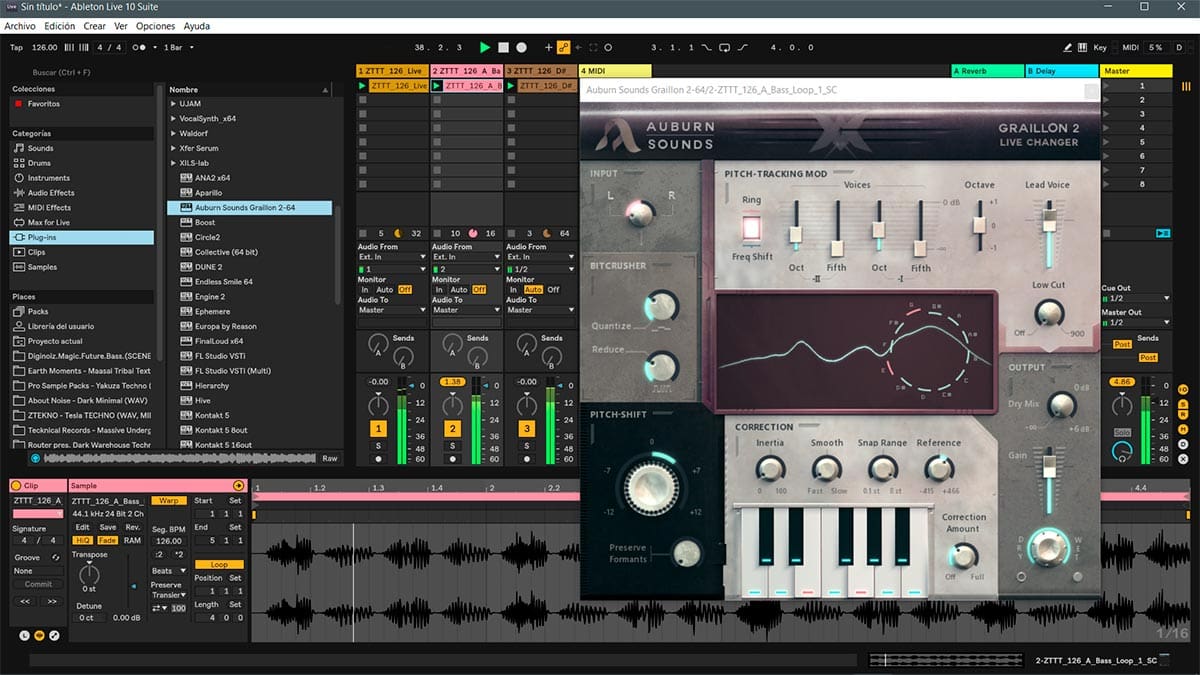Open the Ayuda menu

click(x=197, y=26)
